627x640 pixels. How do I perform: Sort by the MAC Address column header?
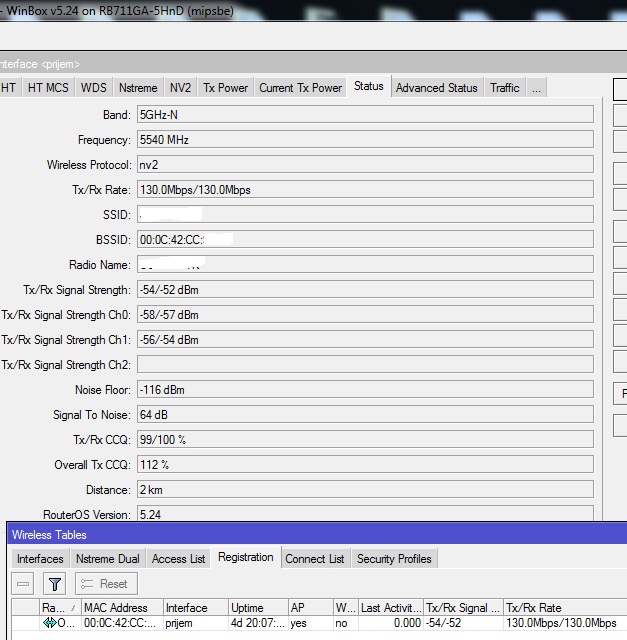[122, 607]
